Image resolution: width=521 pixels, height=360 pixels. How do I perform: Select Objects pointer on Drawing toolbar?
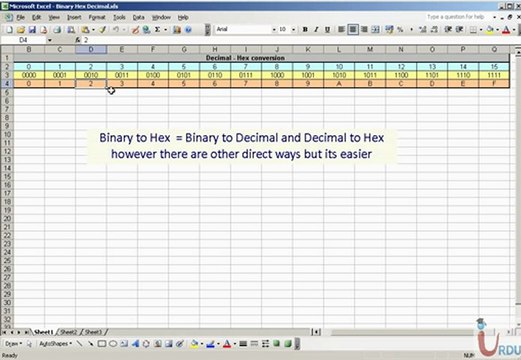point(29,344)
